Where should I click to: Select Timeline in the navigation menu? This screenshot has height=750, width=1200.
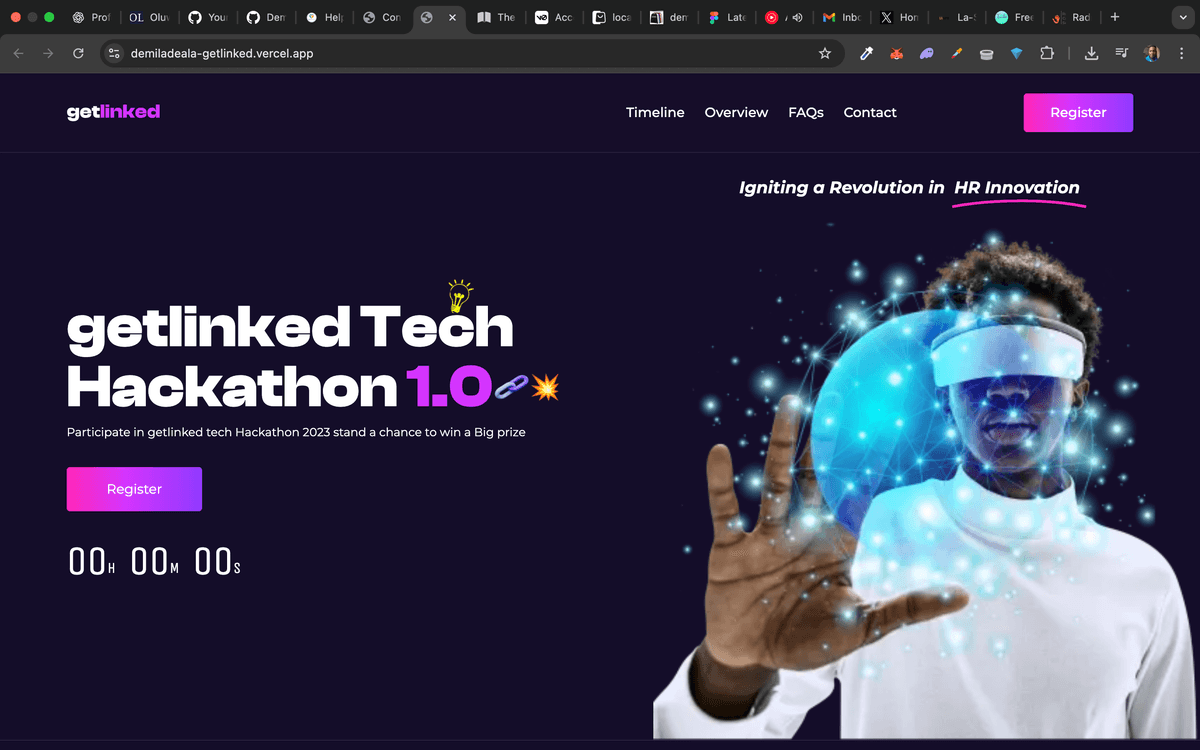point(655,112)
